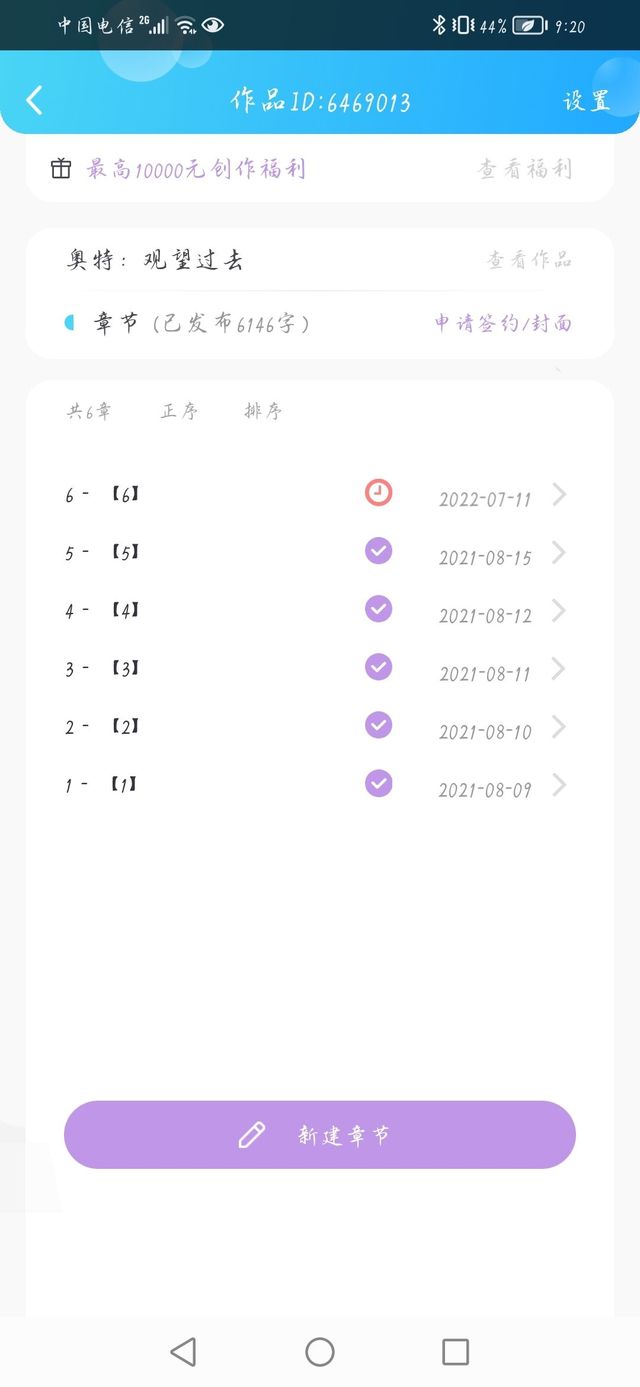The height and width of the screenshot is (1387, 640).
Task: Switch ordering with 正序 option
Action: pos(180,411)
